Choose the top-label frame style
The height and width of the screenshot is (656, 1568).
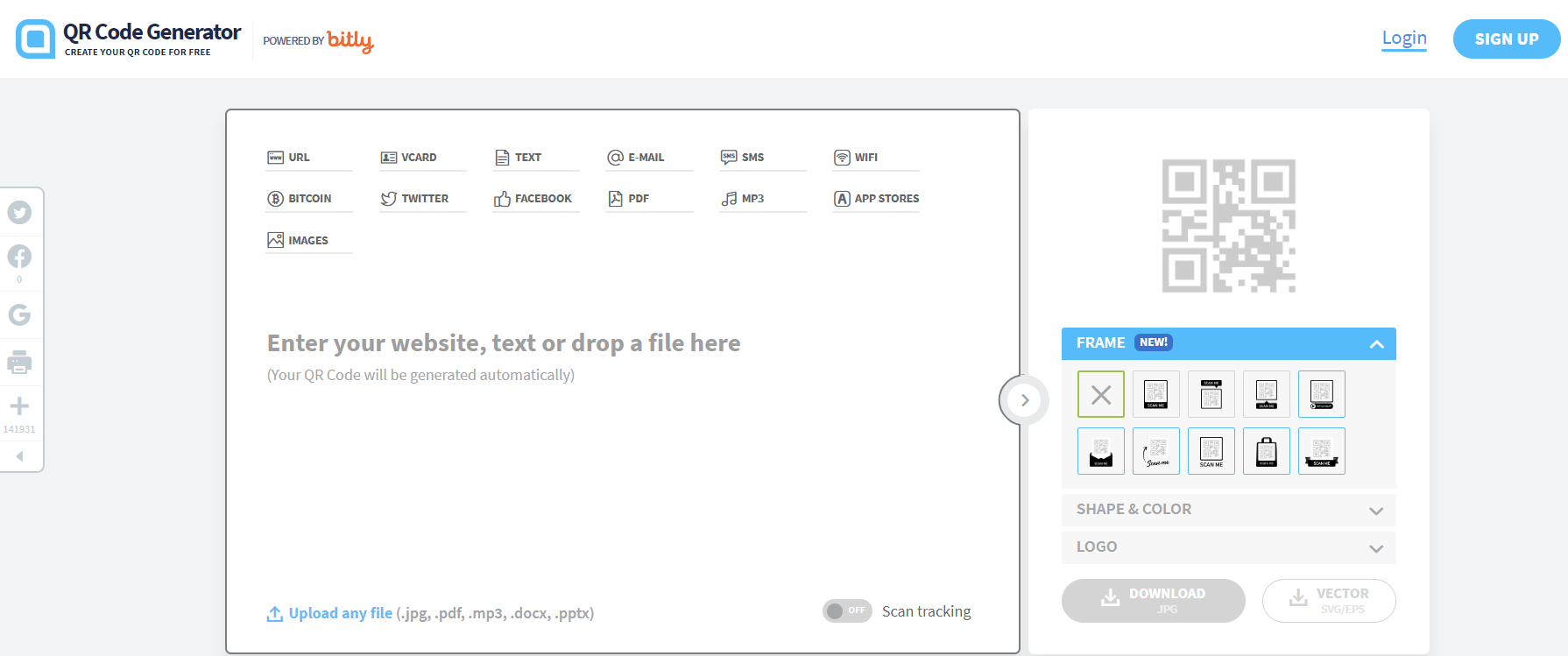coord(1211,394)
